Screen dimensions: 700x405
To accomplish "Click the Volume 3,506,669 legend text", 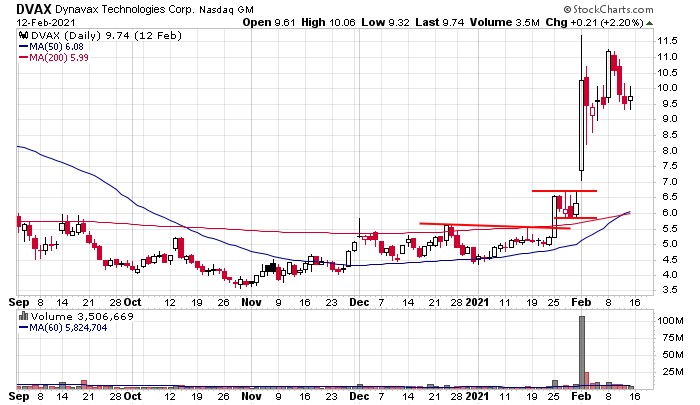I will point(82,317).
